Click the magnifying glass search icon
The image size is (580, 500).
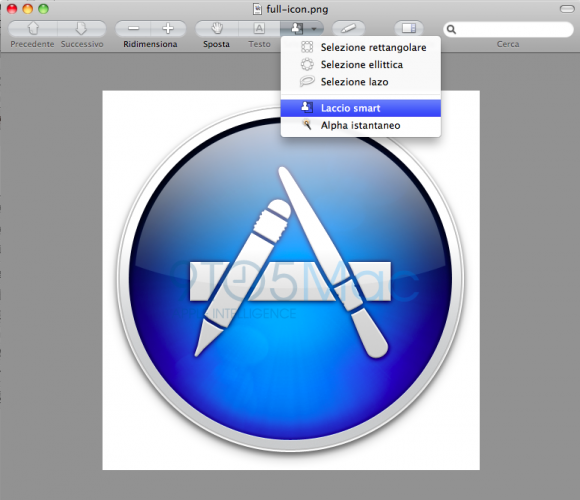click(x=451, y=29)
